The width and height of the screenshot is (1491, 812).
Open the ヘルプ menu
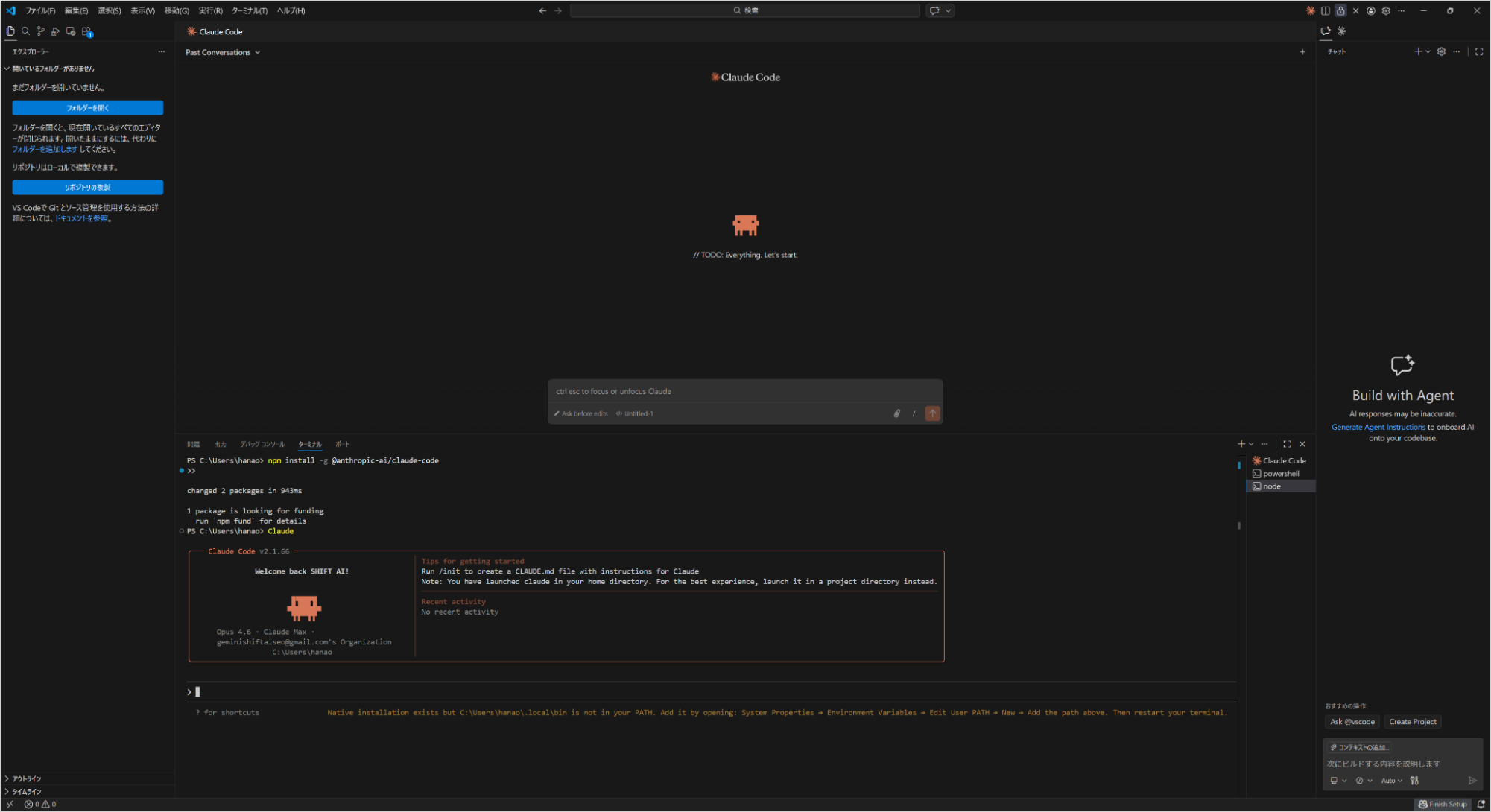point(290,10)
